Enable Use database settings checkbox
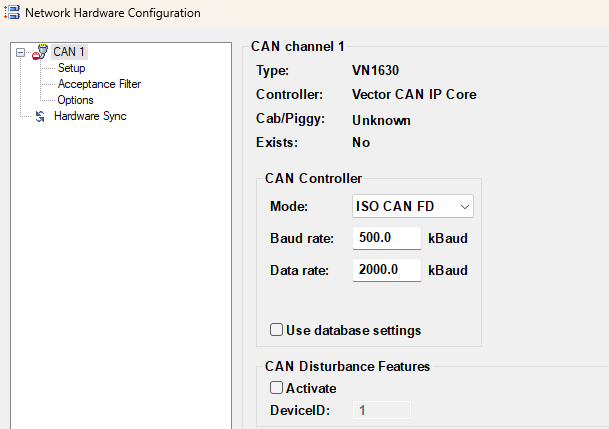Screen dimensions: 609x429 click(276, 330)
